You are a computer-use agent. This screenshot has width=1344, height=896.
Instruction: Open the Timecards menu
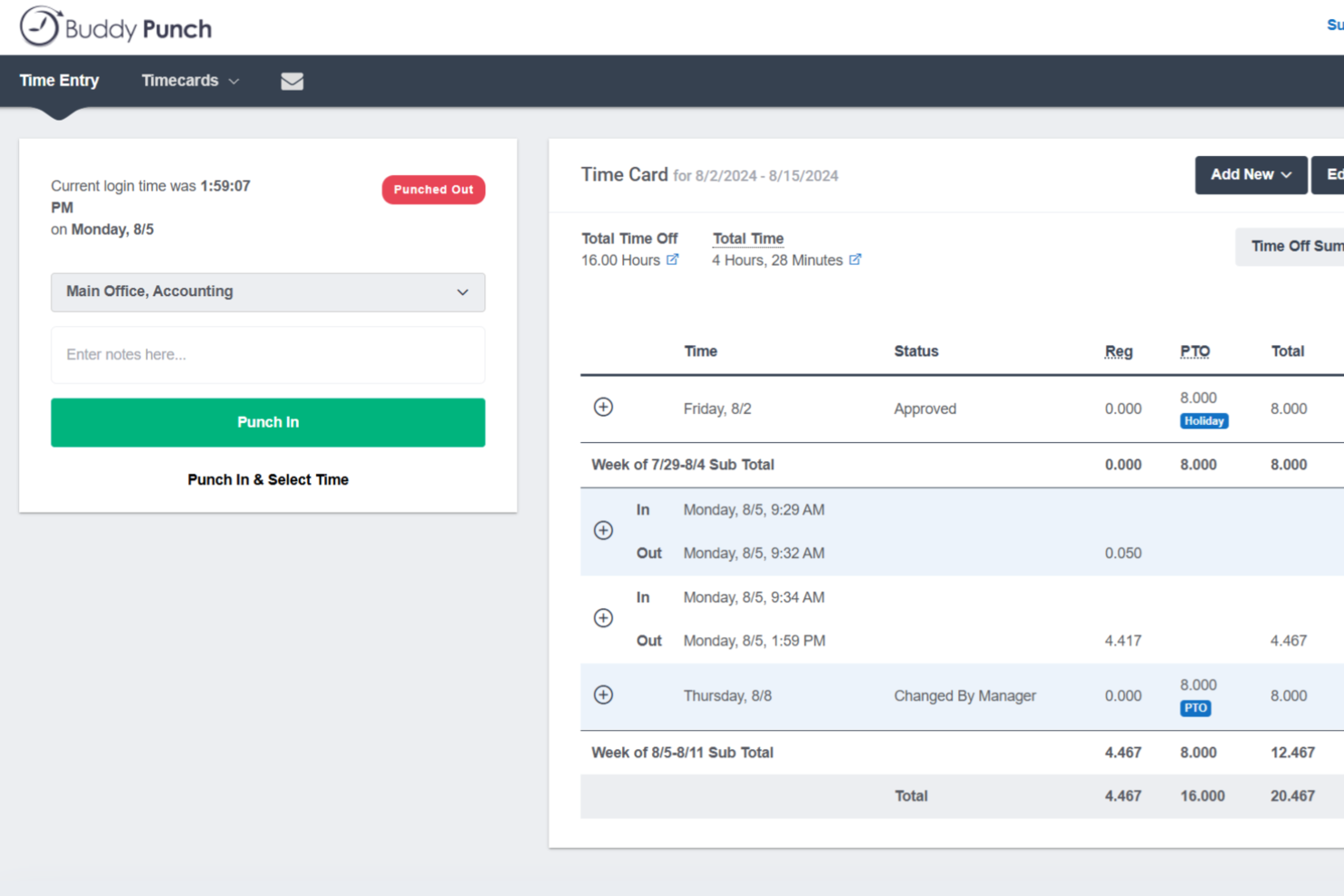pos(190,81)
